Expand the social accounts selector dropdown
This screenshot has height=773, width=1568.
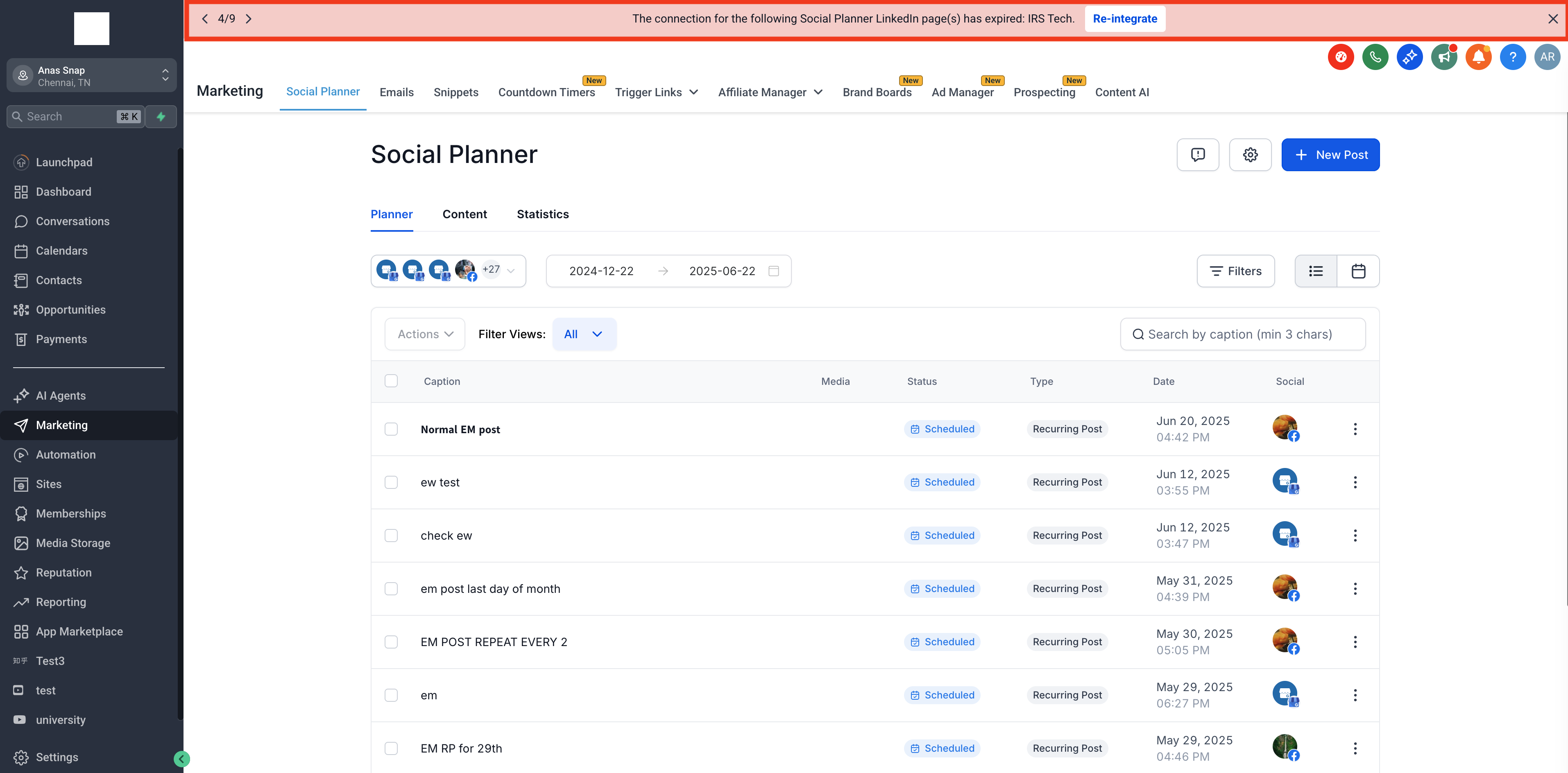pos(511,271)
